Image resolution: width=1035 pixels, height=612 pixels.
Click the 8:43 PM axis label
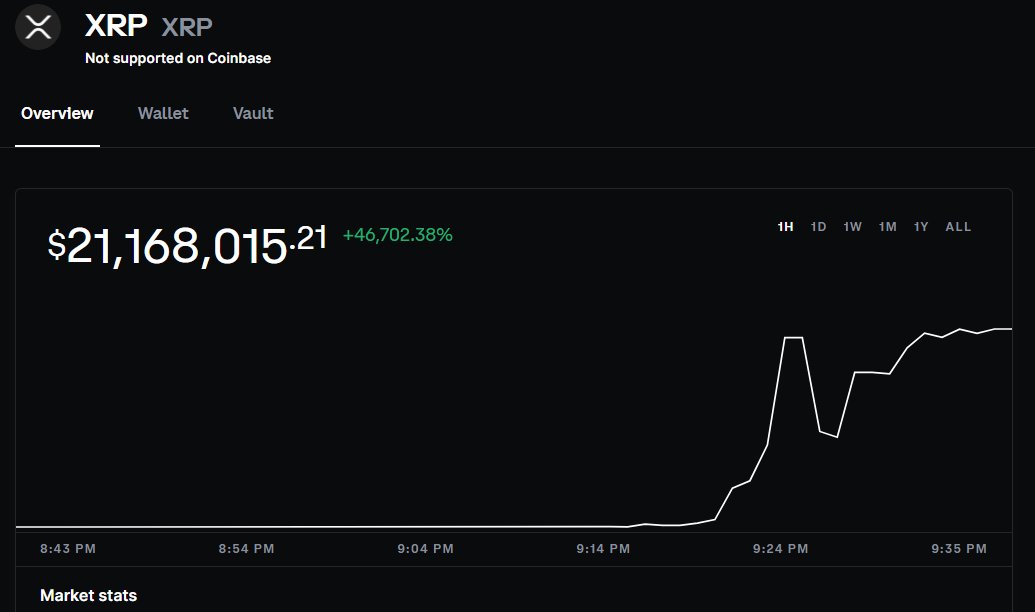tap(68, 549)
